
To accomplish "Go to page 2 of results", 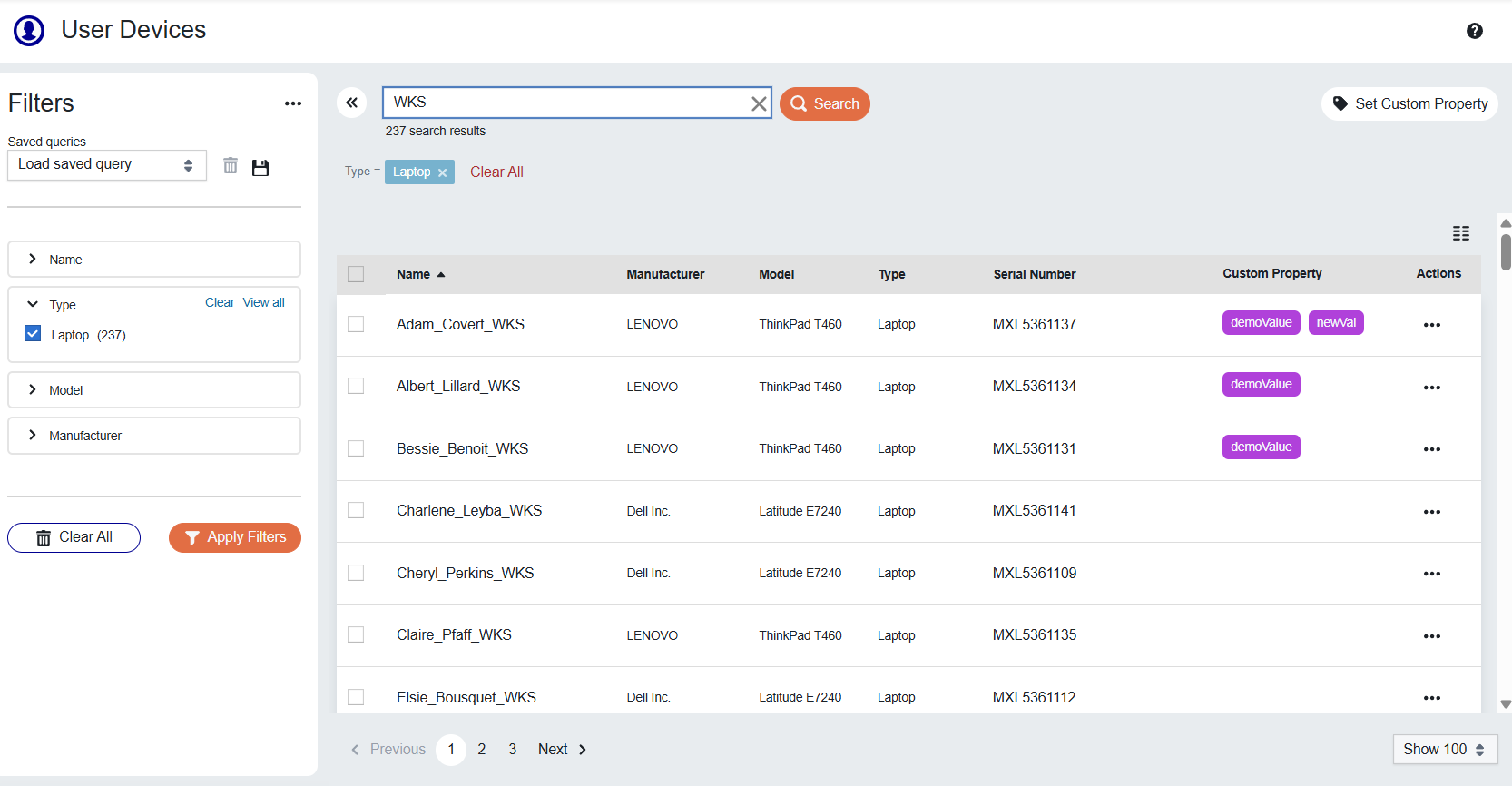I will [x=482, y=749].
